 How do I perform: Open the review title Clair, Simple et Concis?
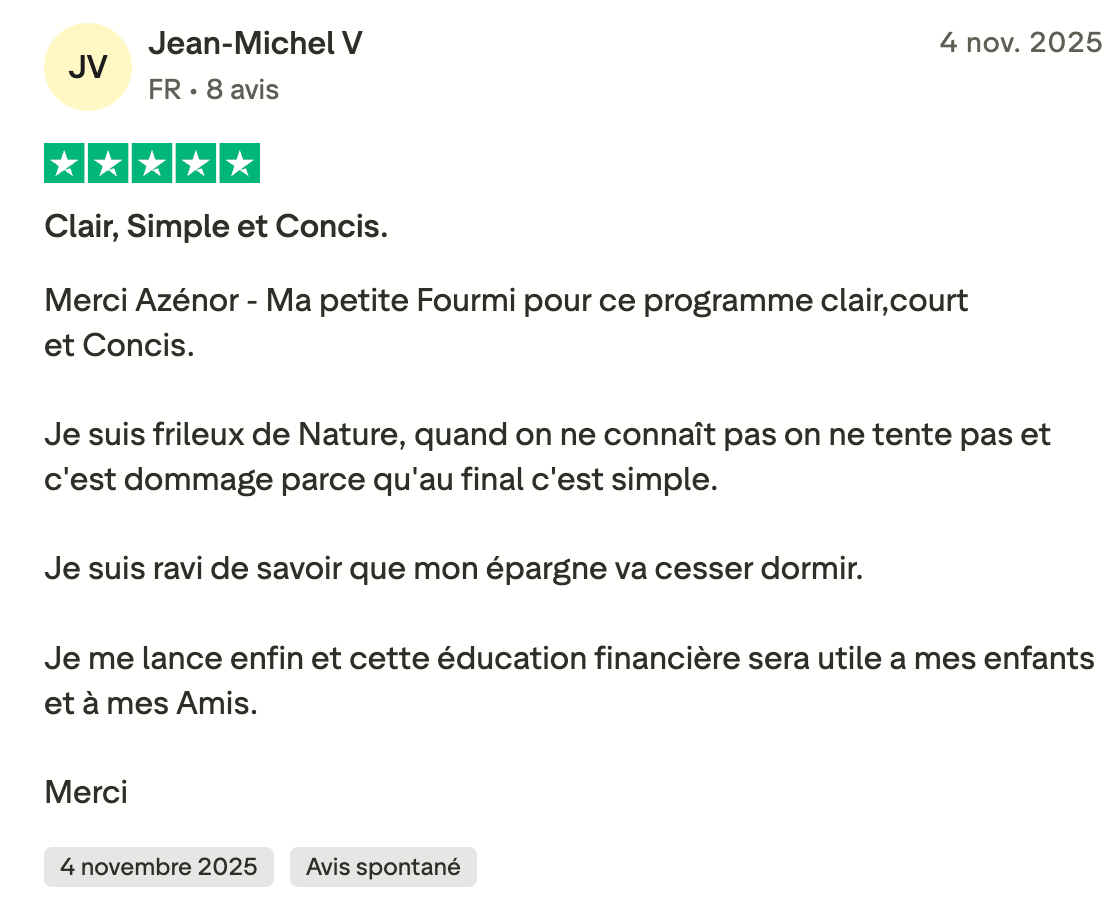[216, 227]
